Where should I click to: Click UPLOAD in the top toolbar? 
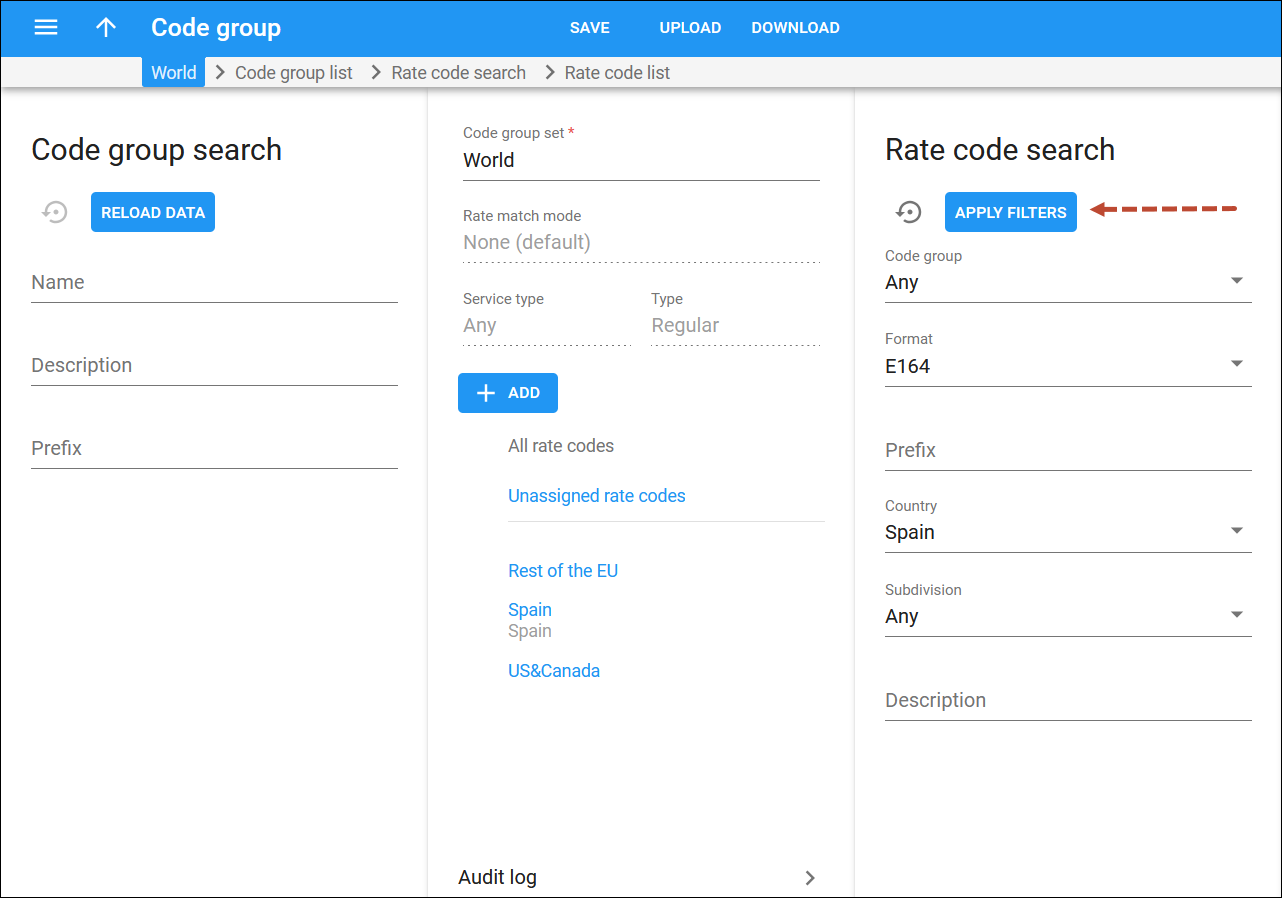point(690,28)
